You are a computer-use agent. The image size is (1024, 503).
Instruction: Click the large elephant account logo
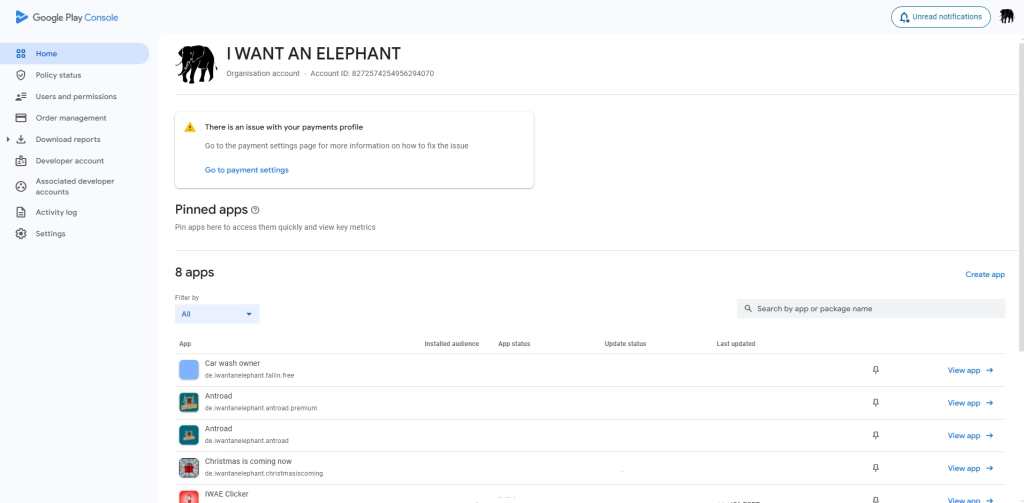tap(197, 64)
